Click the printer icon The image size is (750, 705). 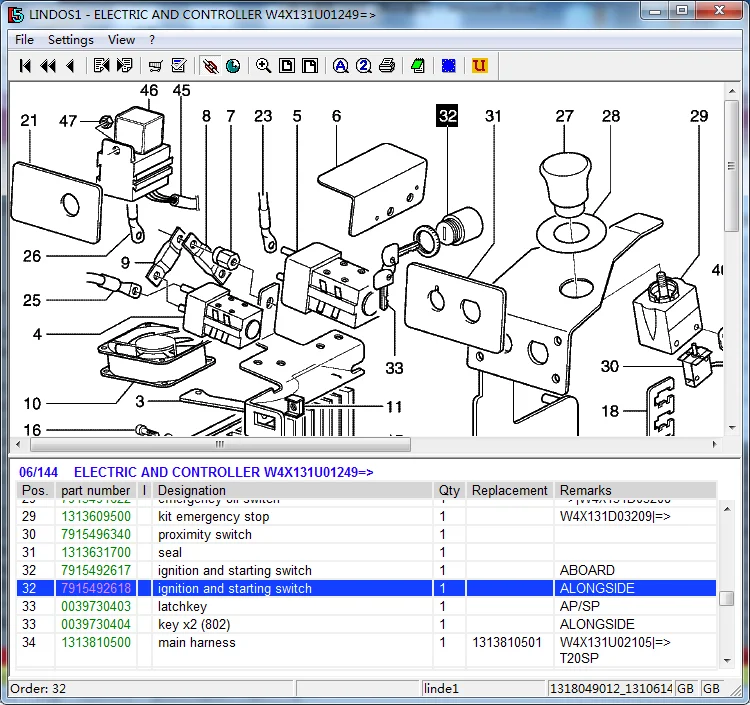[386, 66]
